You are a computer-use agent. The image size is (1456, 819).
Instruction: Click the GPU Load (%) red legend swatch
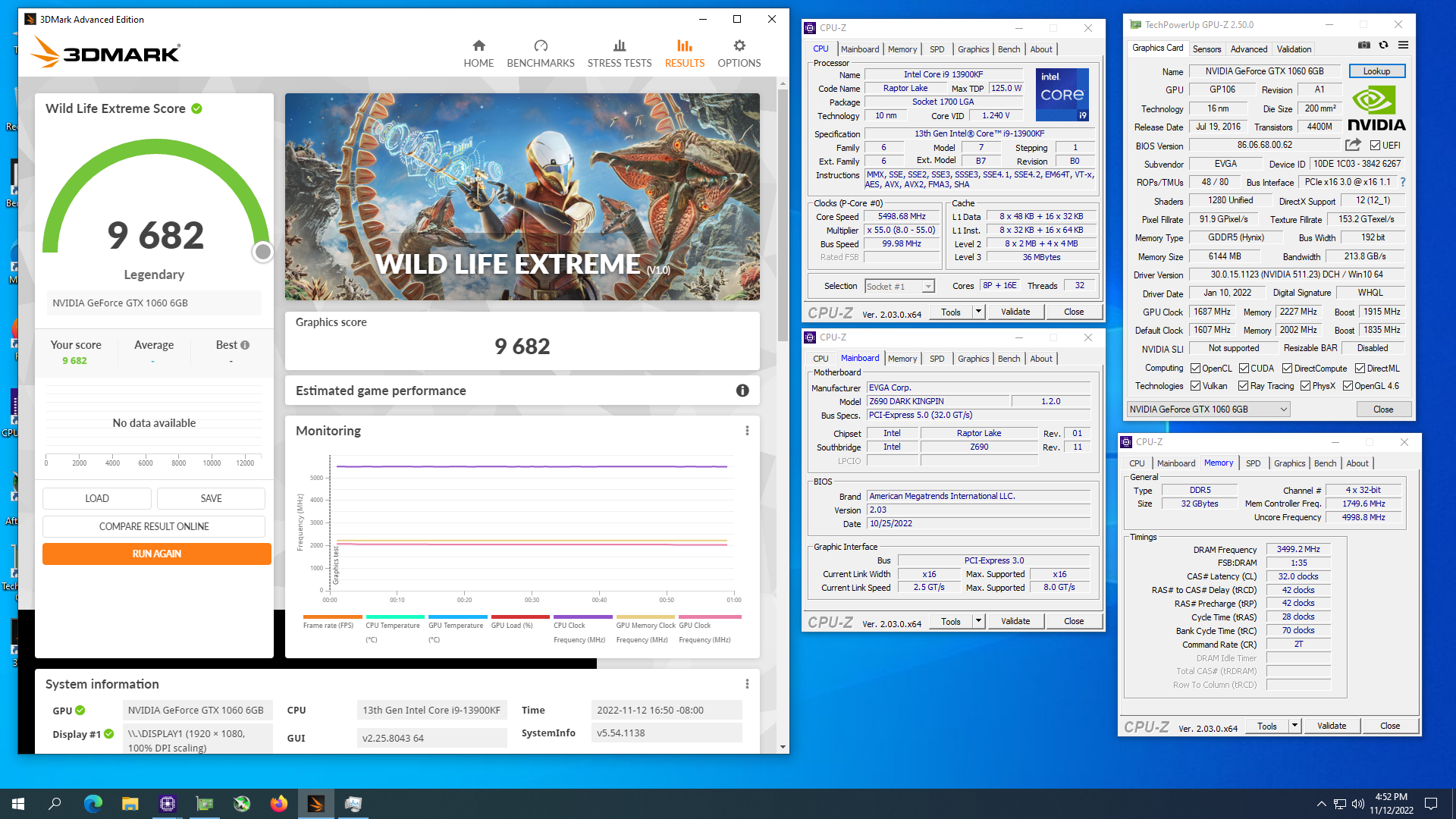click(520, 617)
